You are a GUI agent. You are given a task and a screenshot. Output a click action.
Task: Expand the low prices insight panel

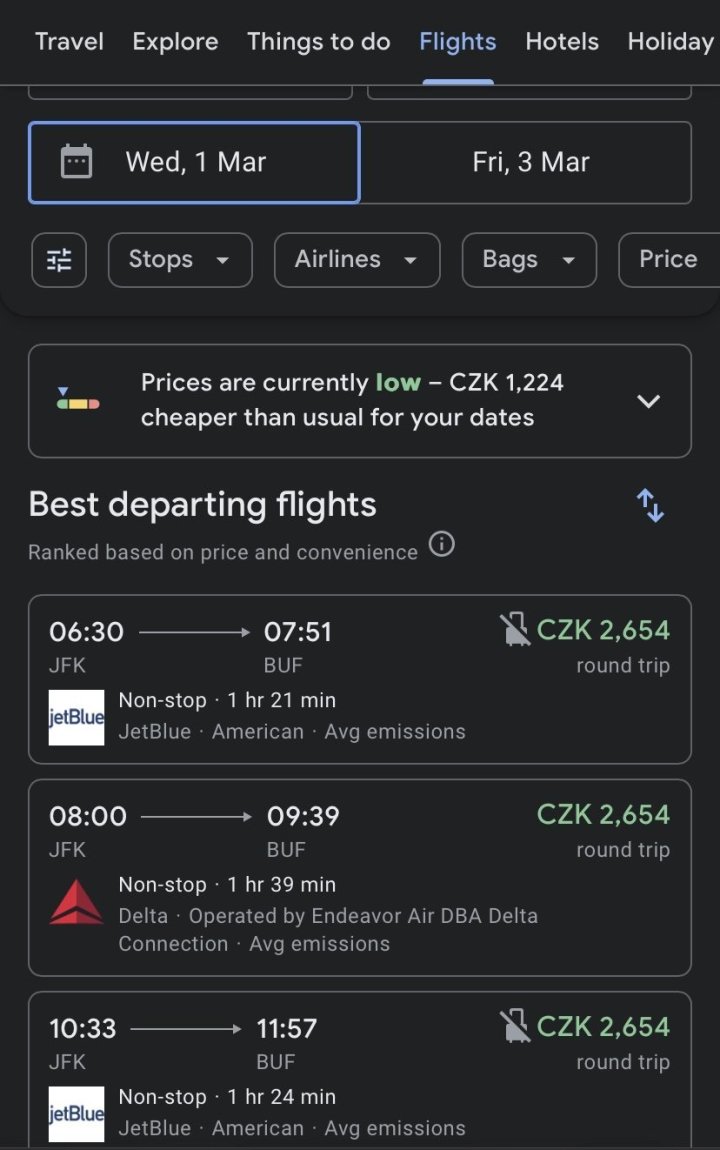(649, 401)
